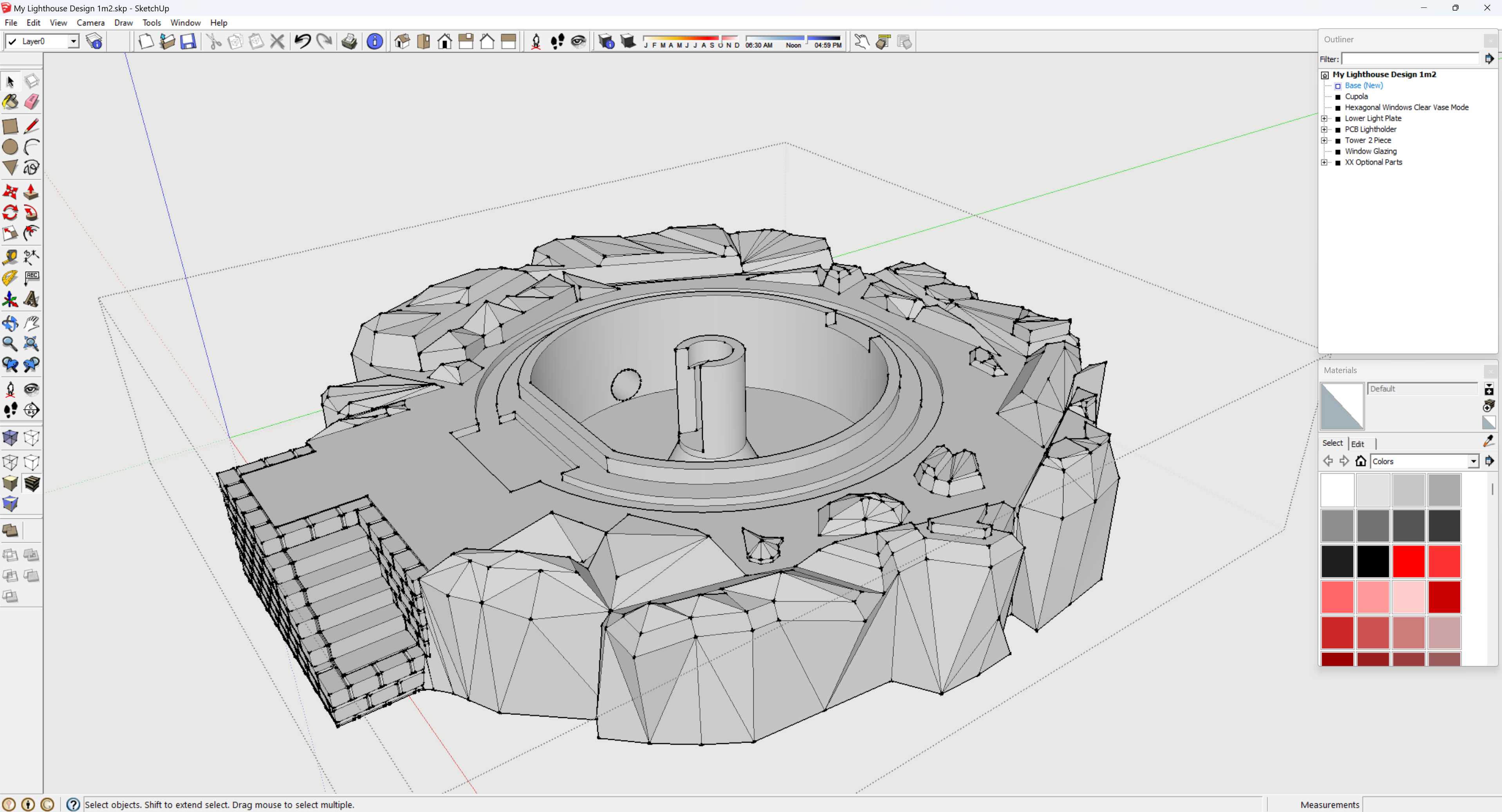
Task: Activate the Push/Pull tool
Action: 31,192
